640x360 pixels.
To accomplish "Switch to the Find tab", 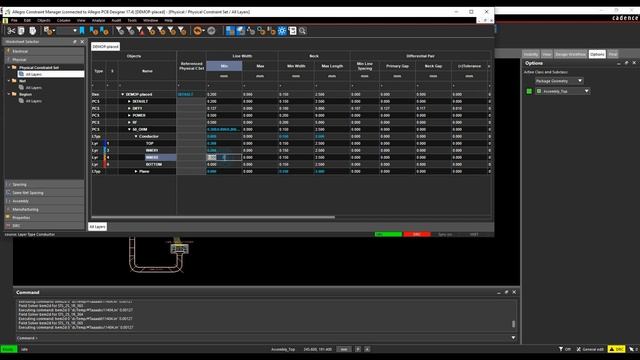I will 613,54.
